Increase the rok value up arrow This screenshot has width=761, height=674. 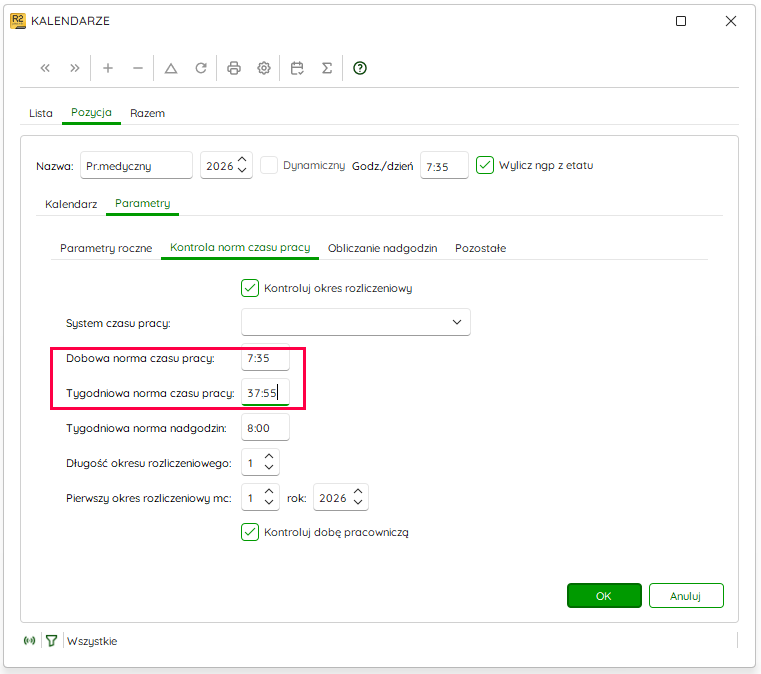pos(358,492)
